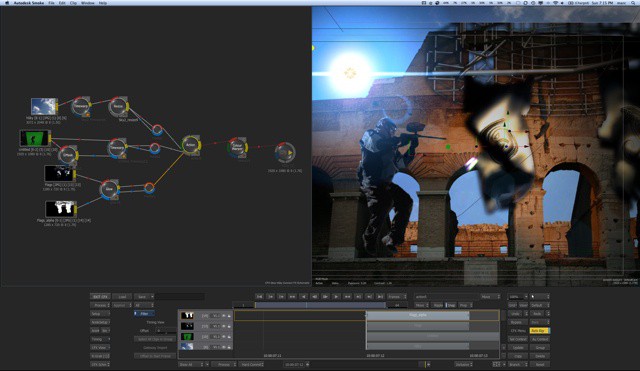Toggle visibility of the greenscreen track
The image size is (640, 371).
(x=224, y=337)
